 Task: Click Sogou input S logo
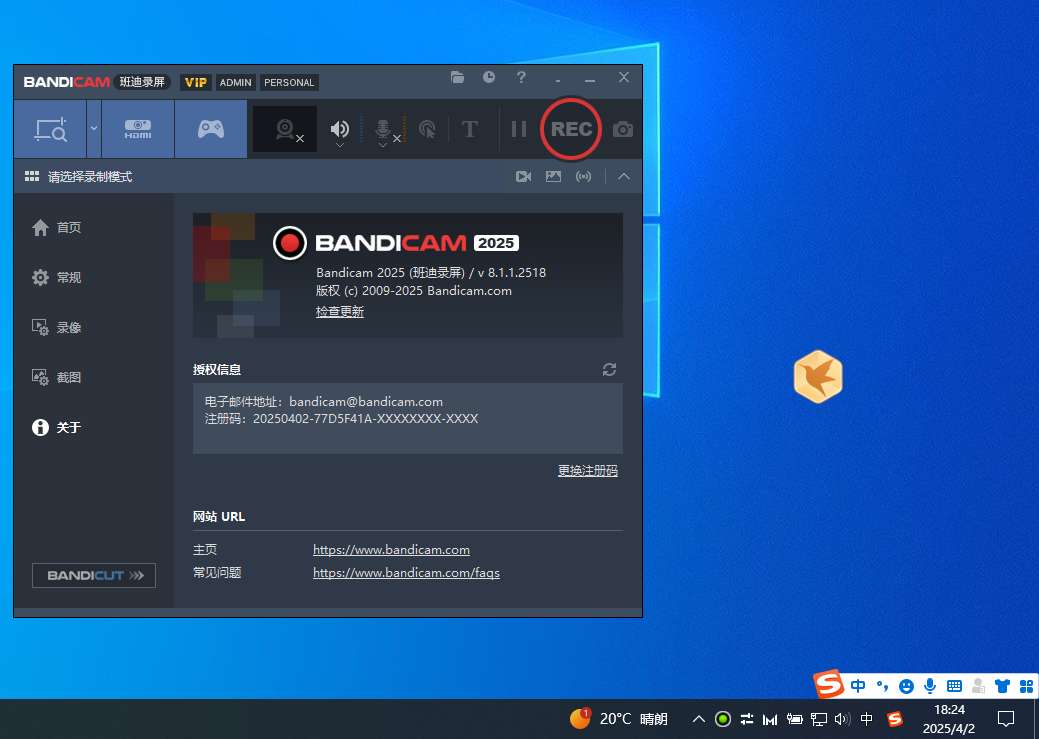pos(829,685)
